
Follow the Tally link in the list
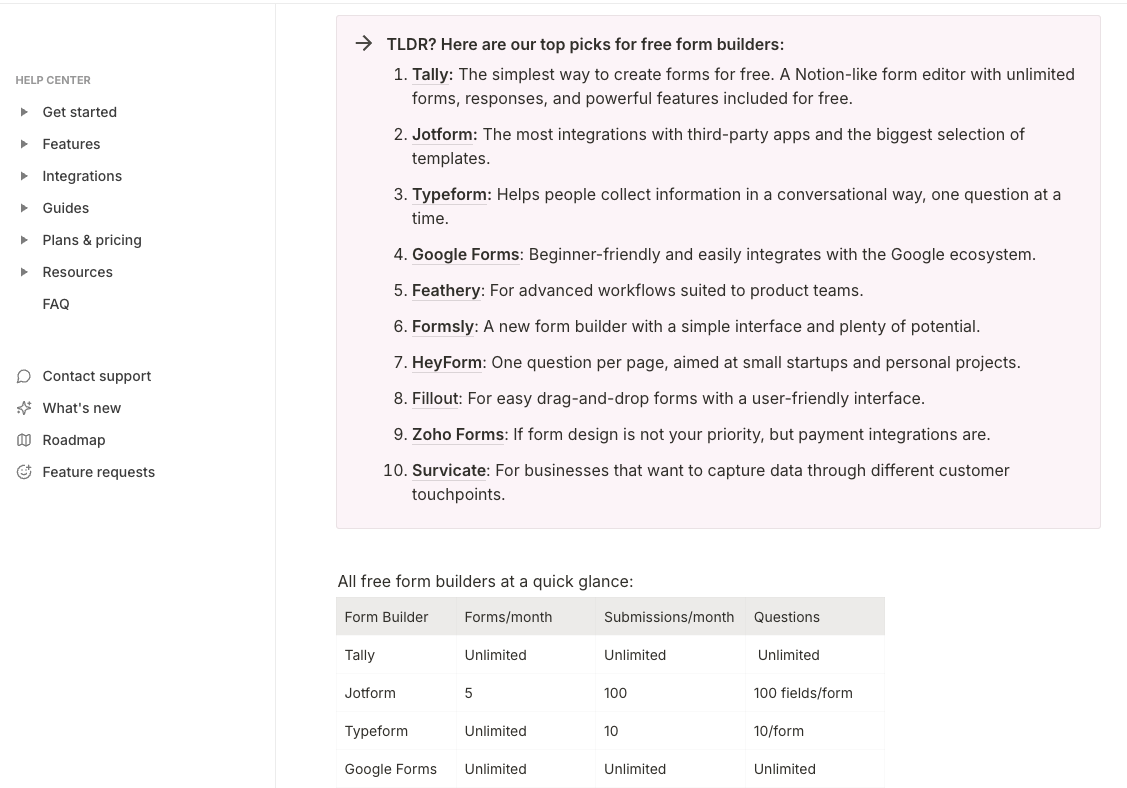432,75
